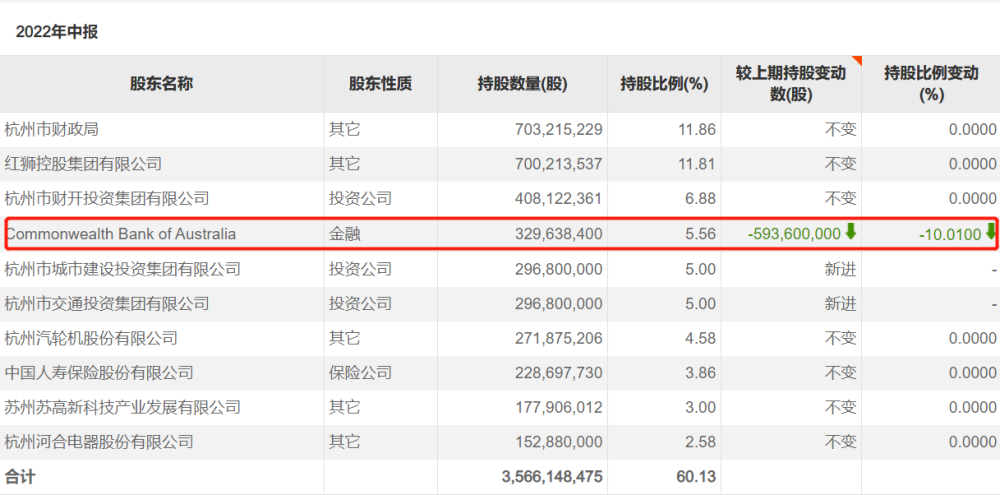Click the 股东性质 column header
The image size is (1000, 495).
[380, 84]
